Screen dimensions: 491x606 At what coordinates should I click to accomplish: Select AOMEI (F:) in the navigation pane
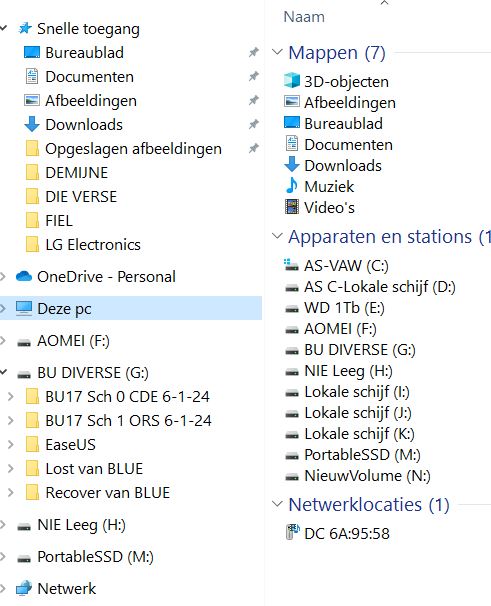click(73, 341)
